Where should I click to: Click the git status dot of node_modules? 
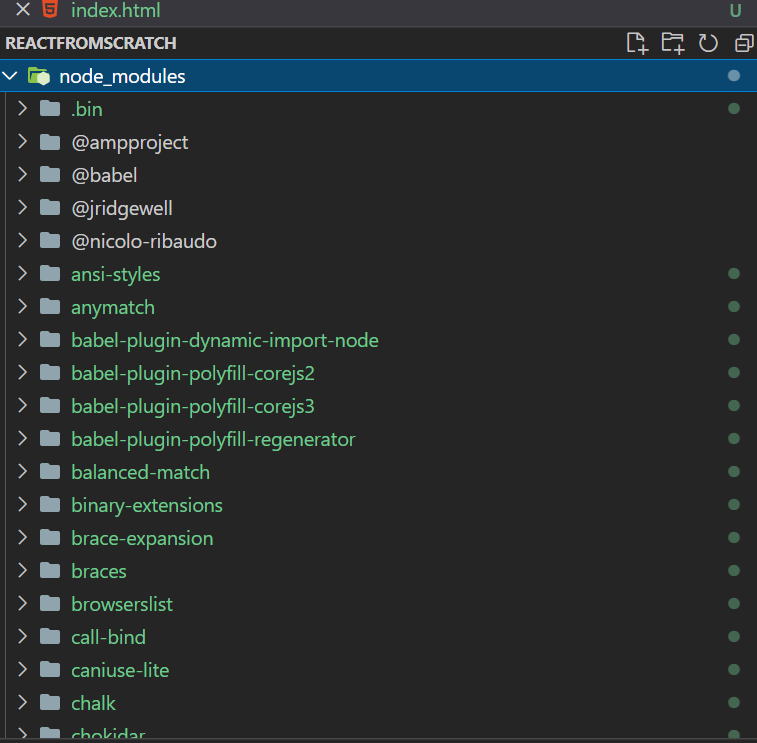pos(734,76)
